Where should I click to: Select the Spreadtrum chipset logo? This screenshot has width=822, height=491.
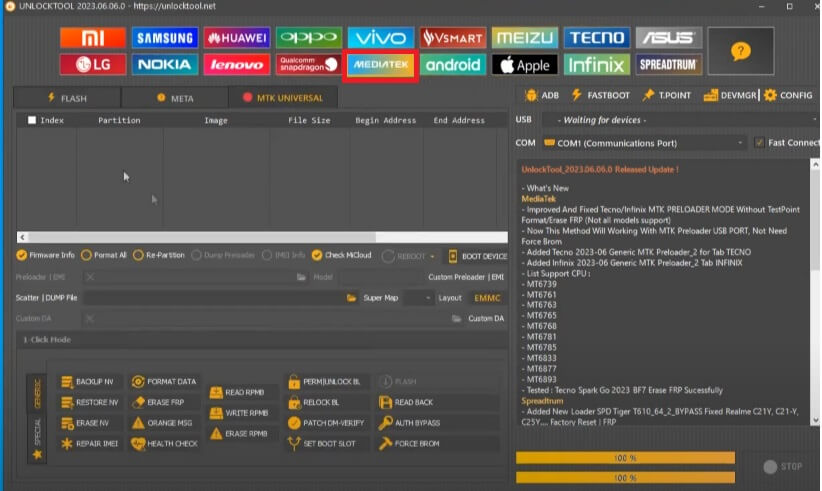(668, 65)
